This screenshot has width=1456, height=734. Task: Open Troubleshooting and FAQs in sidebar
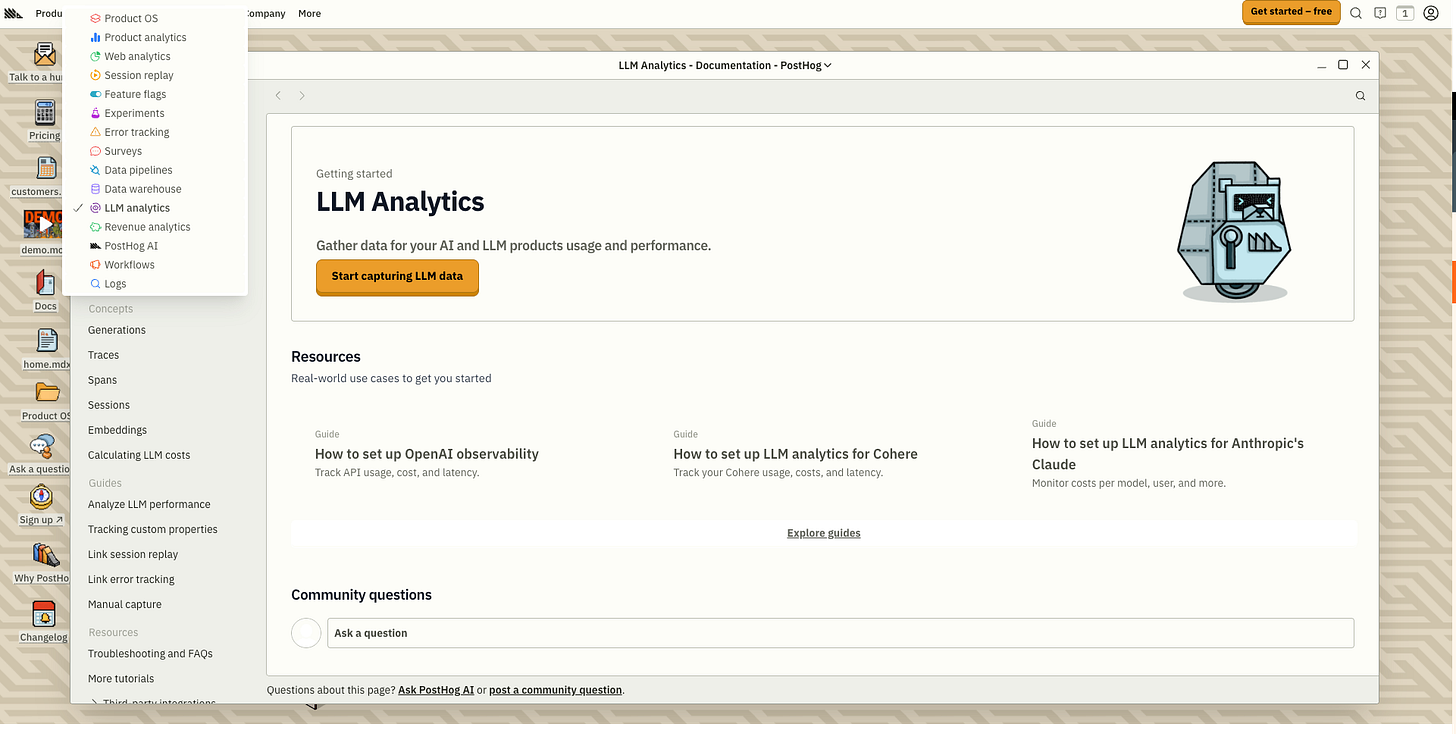[150, 654]
